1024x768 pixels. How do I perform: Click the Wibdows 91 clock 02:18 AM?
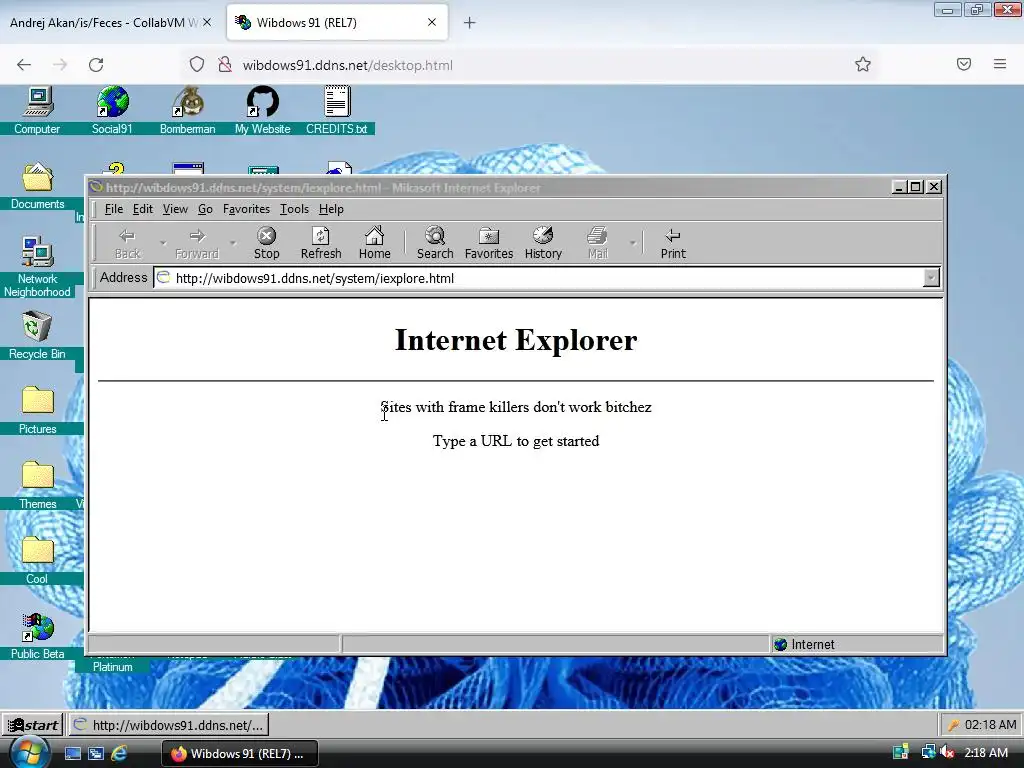990,725
